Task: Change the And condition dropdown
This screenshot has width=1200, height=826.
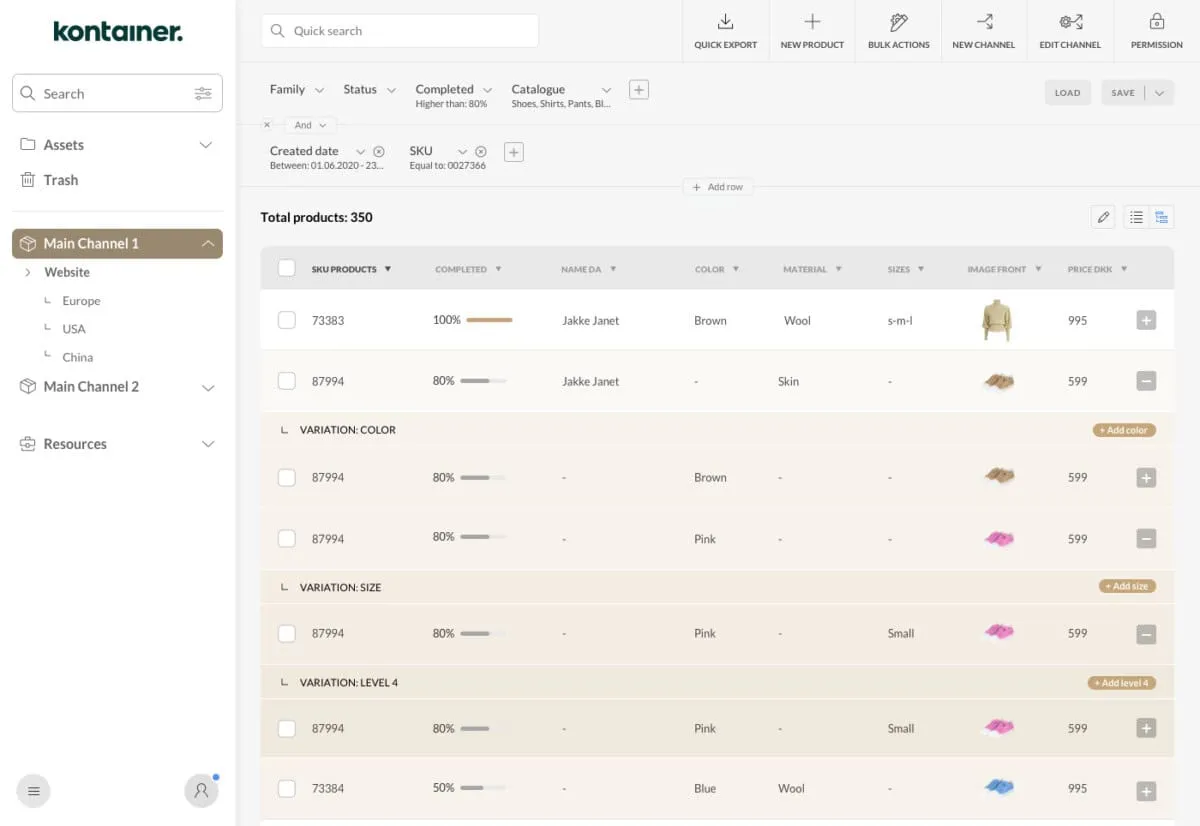Action: click(310, 125)
